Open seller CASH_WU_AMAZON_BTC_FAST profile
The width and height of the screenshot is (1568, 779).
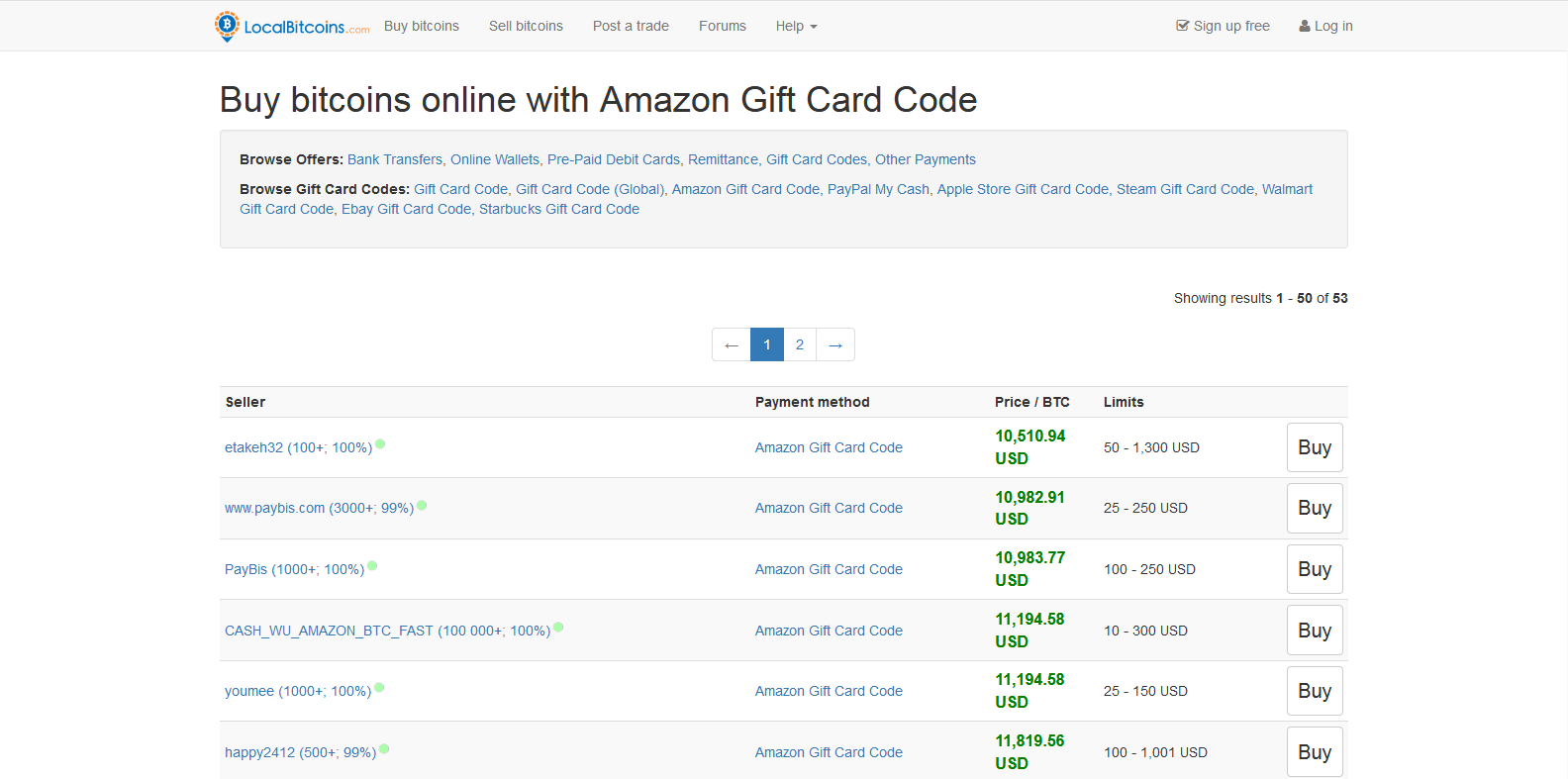387,631
